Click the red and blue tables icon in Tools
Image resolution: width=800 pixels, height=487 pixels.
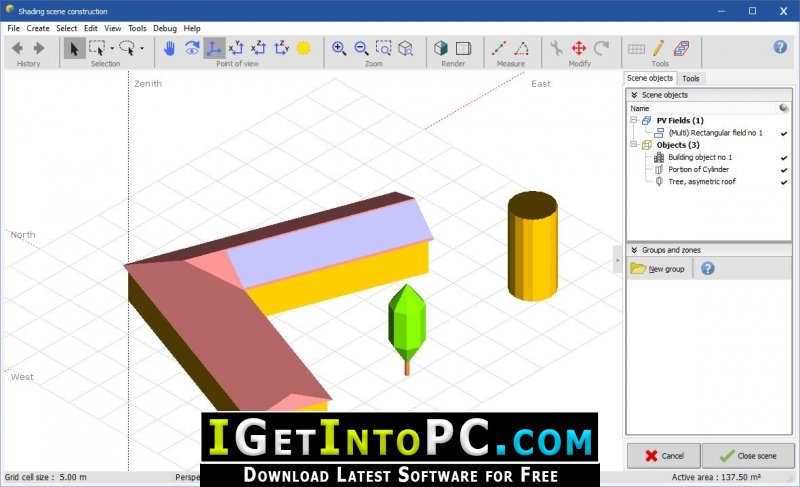point(682,48)
